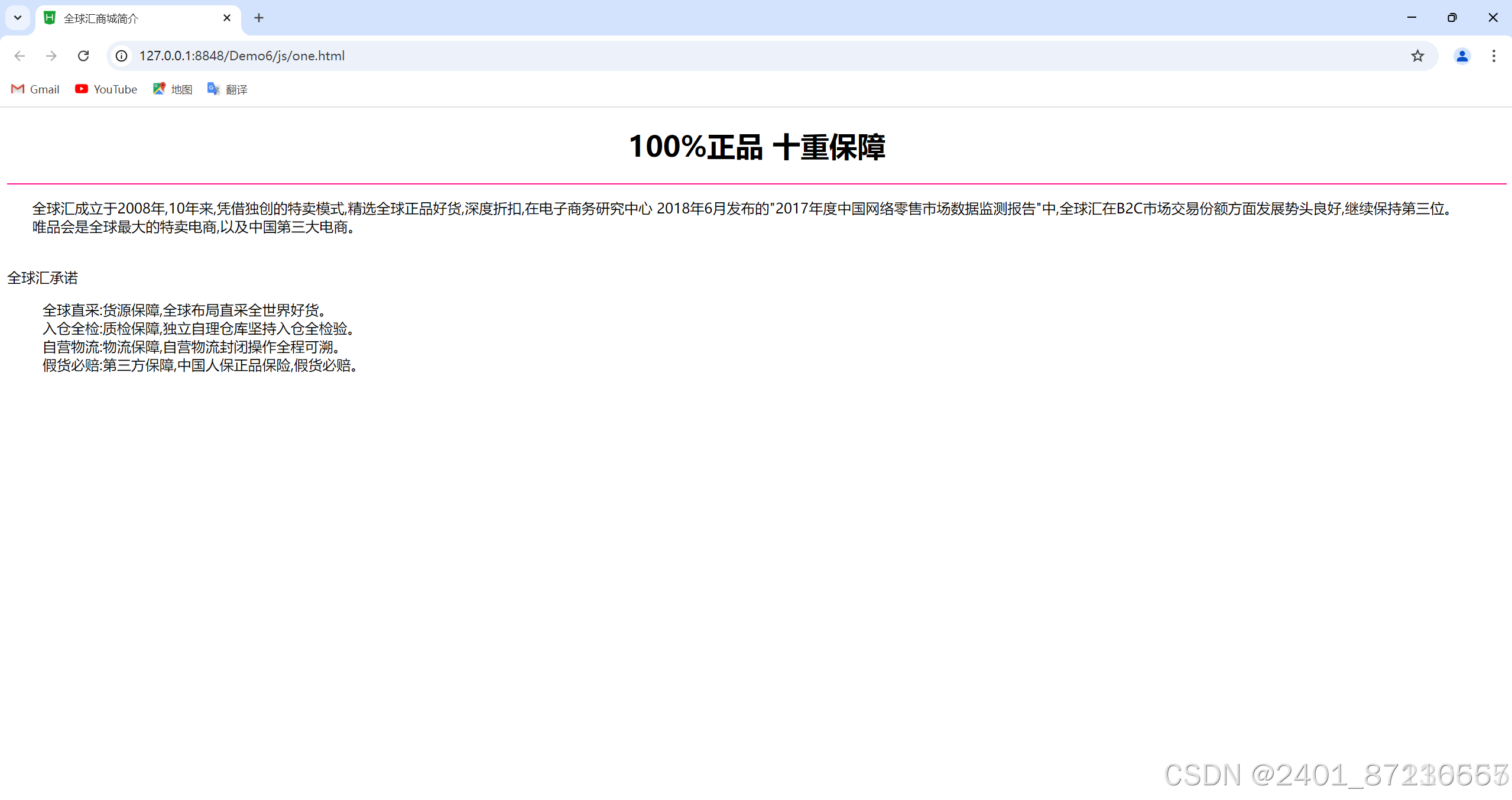
Task: Open Chrome's three-dot menu
Action: 1493,56
